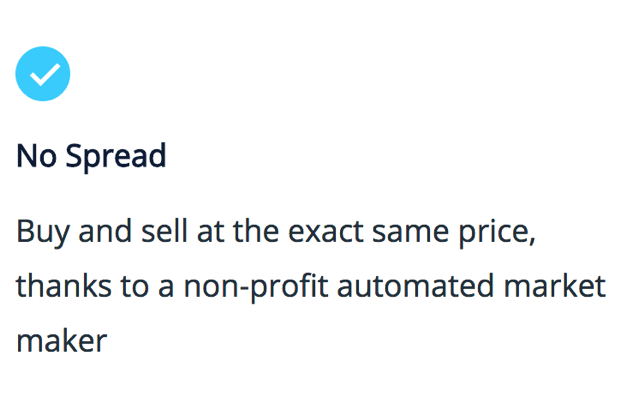
Task: Click the word thanks on the second line
Action: coord(63,286)
